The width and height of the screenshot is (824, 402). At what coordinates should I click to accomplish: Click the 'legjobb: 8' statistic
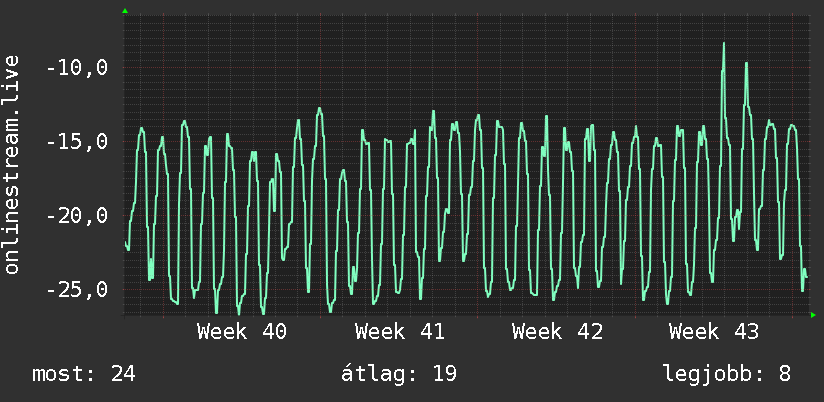727,374
